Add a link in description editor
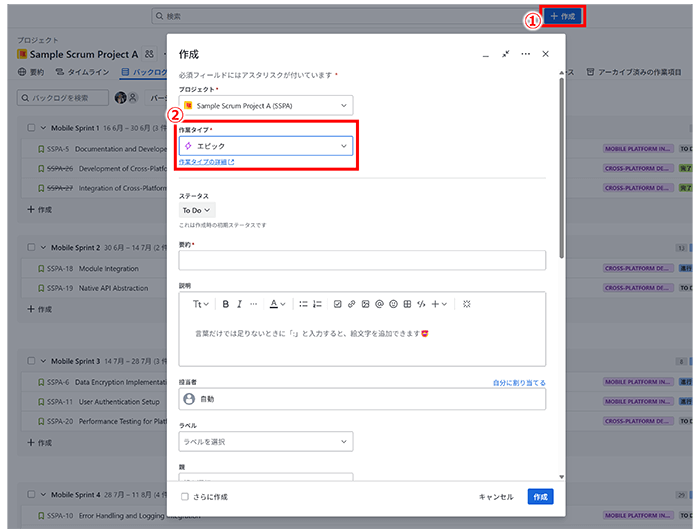 351,304
